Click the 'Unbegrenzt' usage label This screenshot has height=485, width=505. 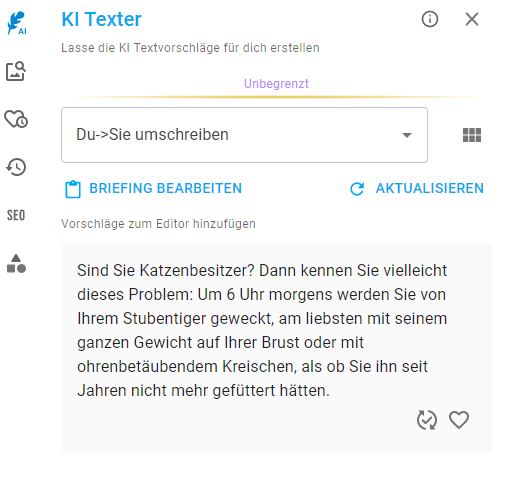(x=276, y=84)
